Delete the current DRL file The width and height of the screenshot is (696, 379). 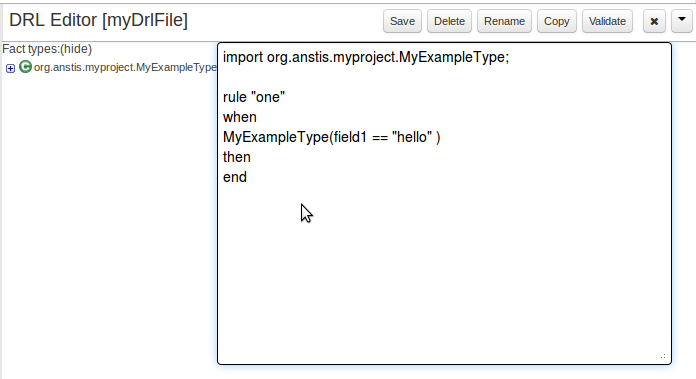pos(449,21)
